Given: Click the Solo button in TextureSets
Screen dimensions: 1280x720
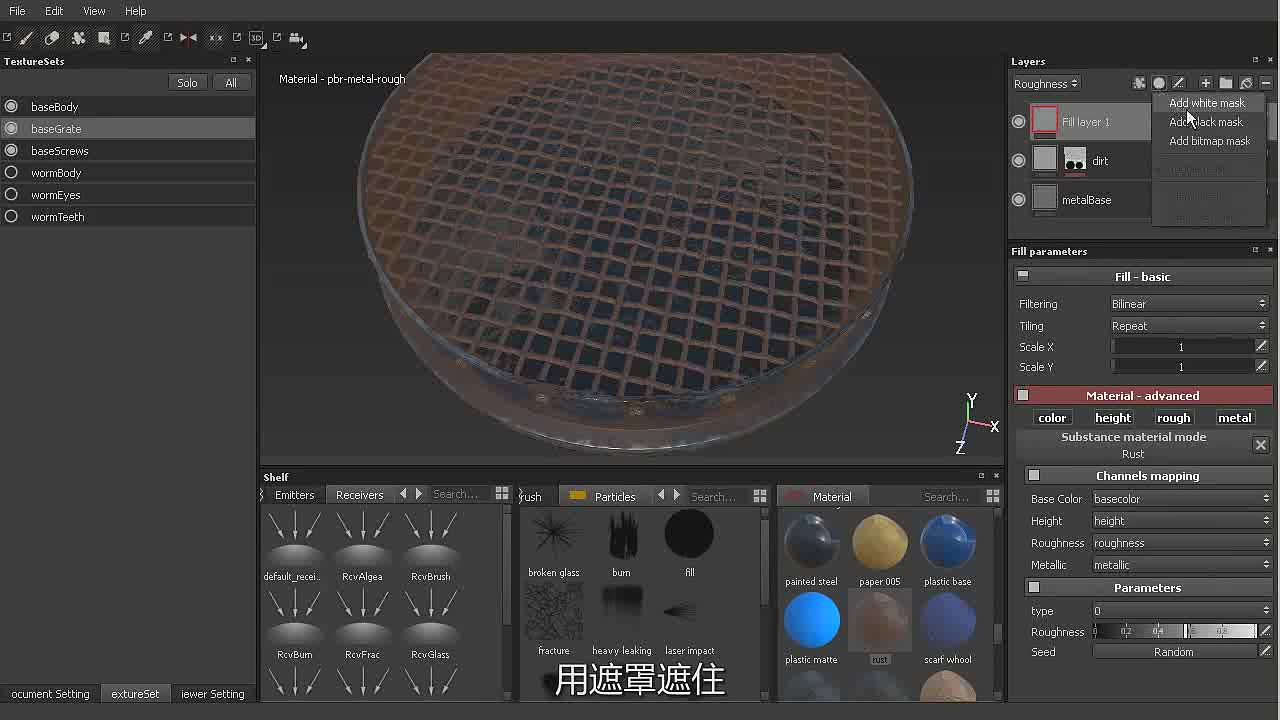Looking at the screenshot, I should click(187, 83).
